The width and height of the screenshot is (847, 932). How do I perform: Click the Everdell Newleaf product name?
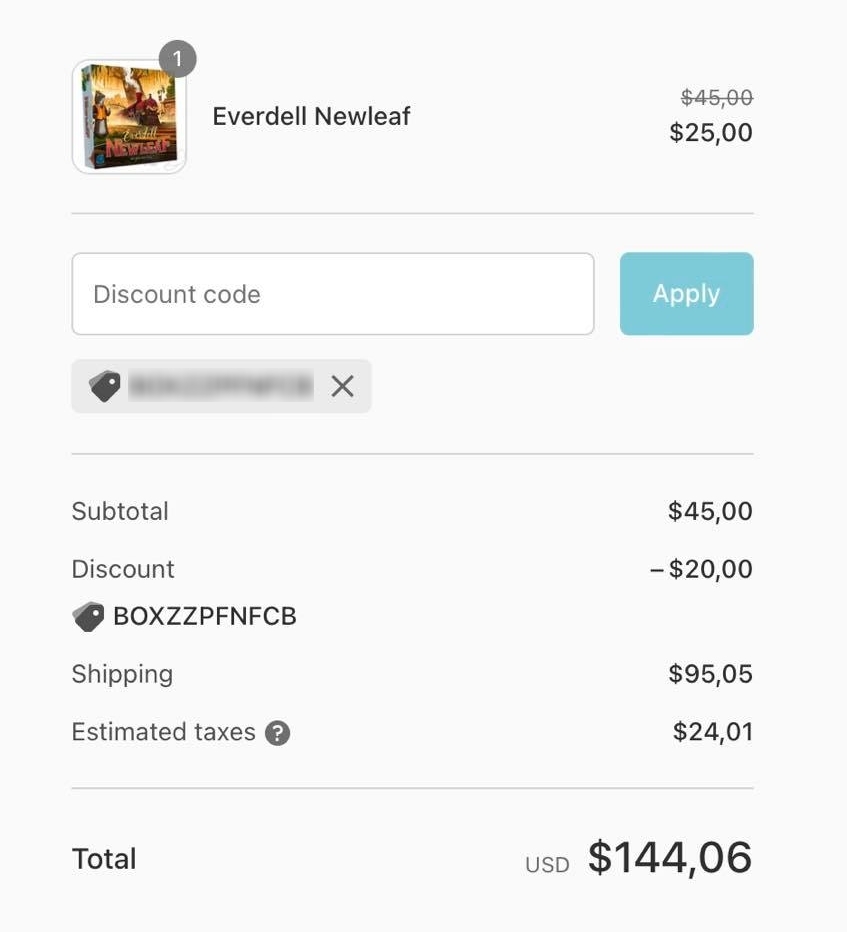point(311,116)
